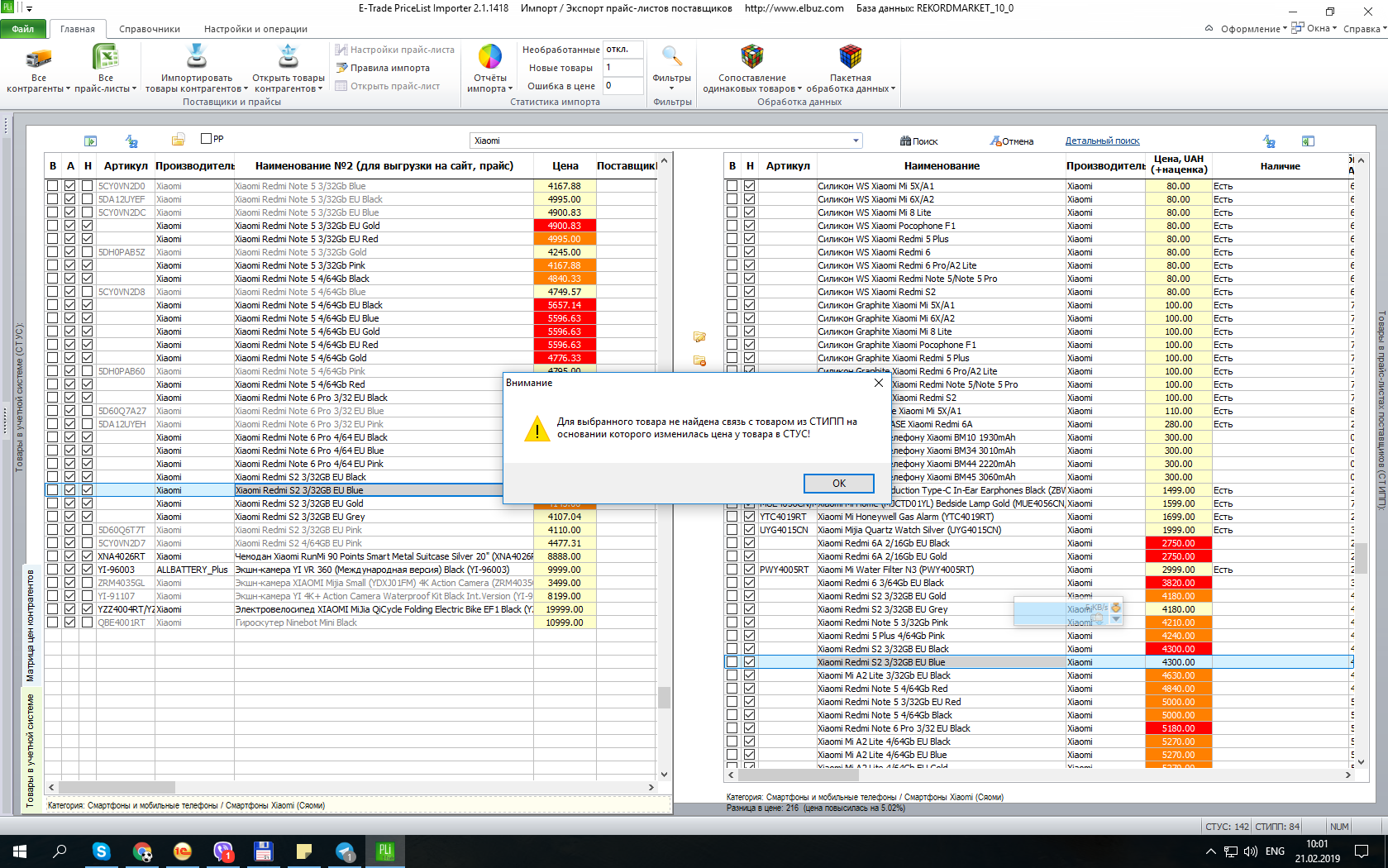Image resolution: width=1388 pixels, height=868 pixels.
Task: Click the left grid horizontal scrollbar thumb
Action: 116,787
